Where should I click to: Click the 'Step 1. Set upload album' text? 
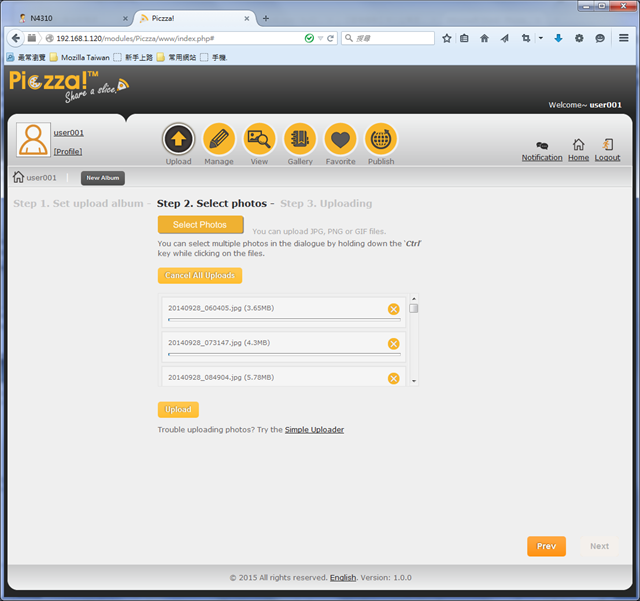(x=78, y=203)
